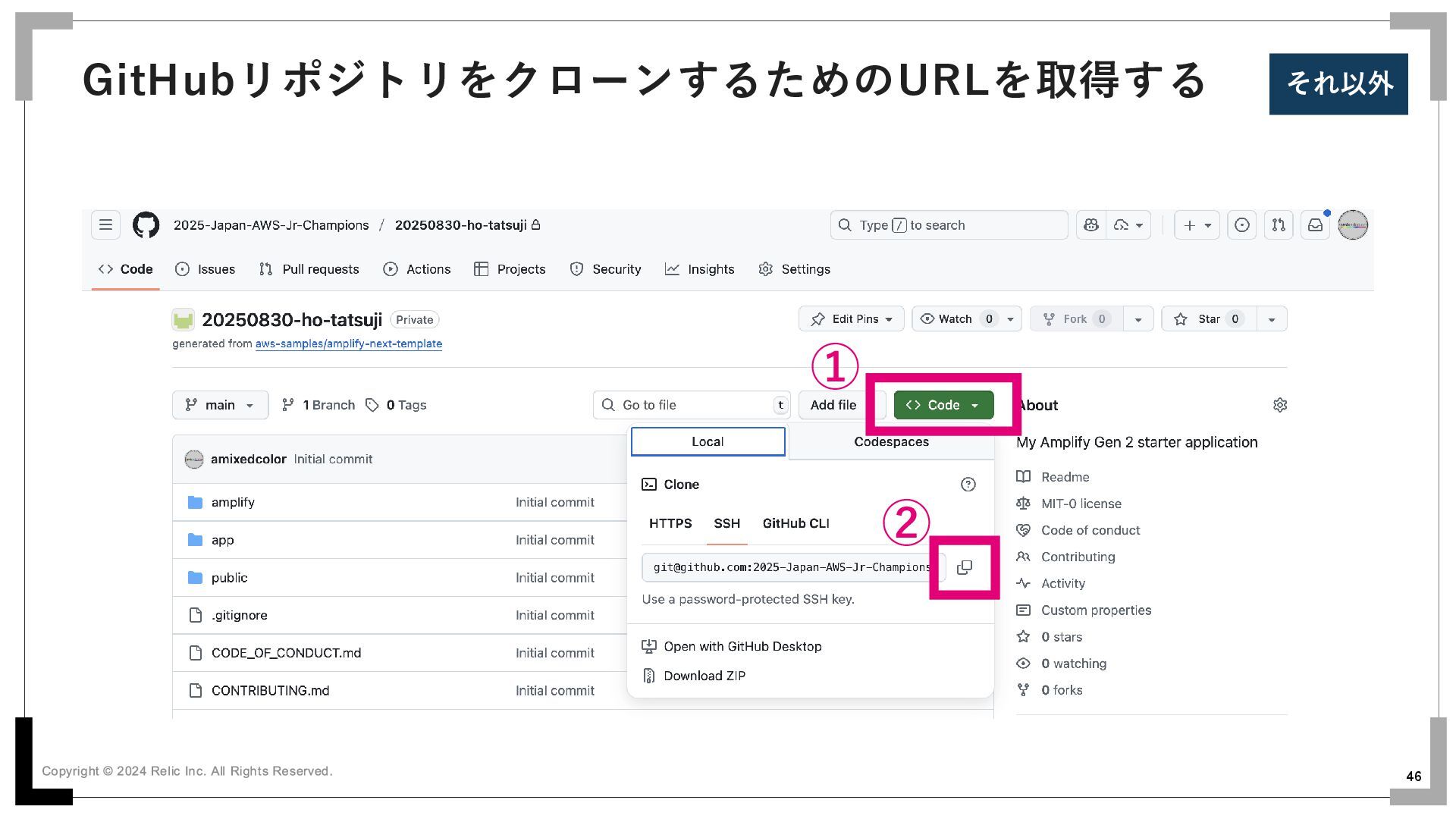This screenshot has height=819, width=1456.
Task: Open the Contributing link in About
Action: pyautogui.click(x=1065, y=557)
